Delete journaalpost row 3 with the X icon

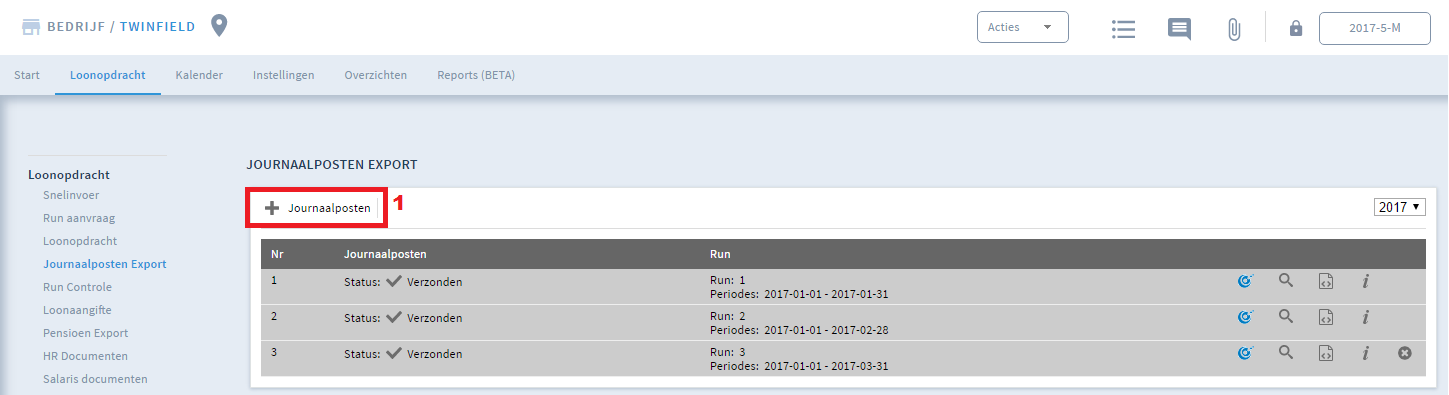pos(1405,353)
